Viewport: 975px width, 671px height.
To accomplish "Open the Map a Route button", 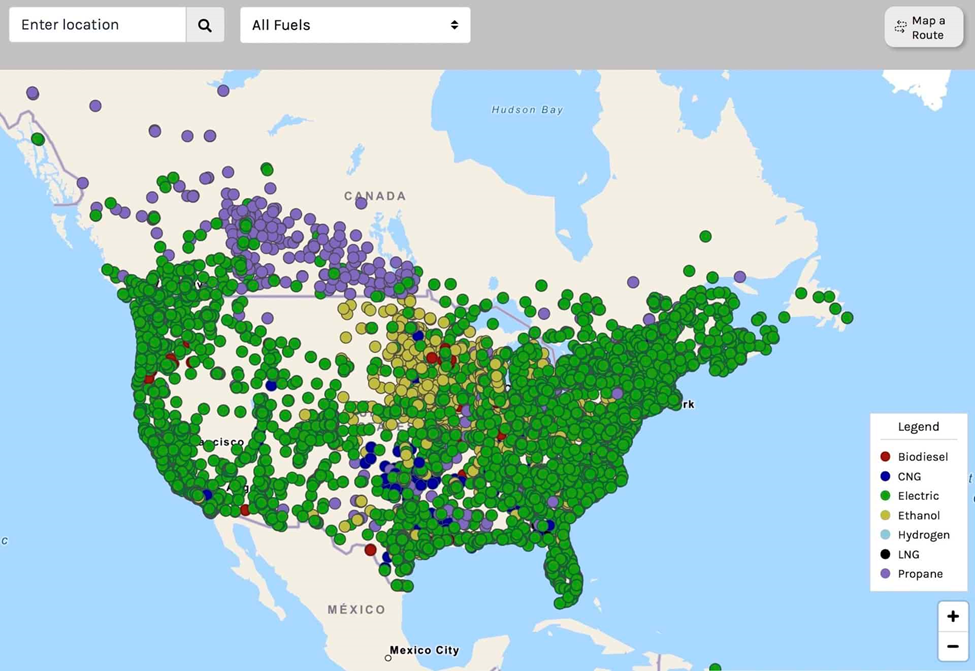I will [x=924, y=27].
